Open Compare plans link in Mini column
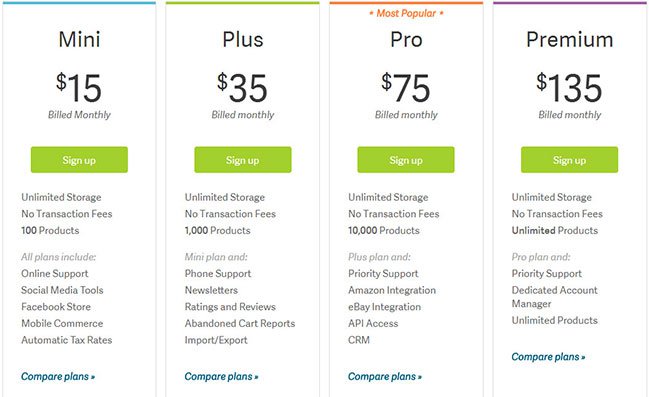649x397 pixels. (x=58, y=376)
